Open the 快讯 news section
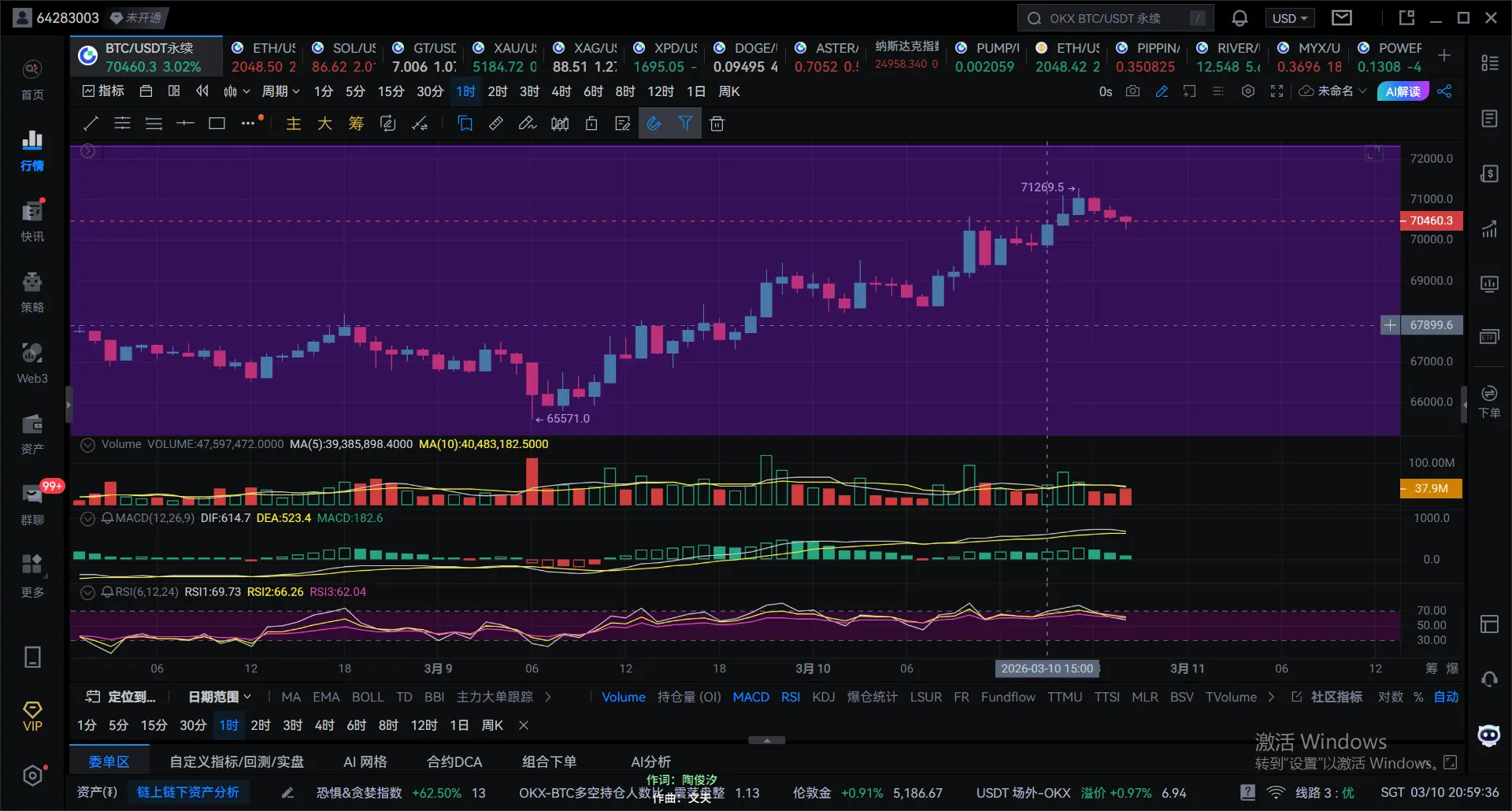The image size is (1512, 811). (x=32, y=221)
